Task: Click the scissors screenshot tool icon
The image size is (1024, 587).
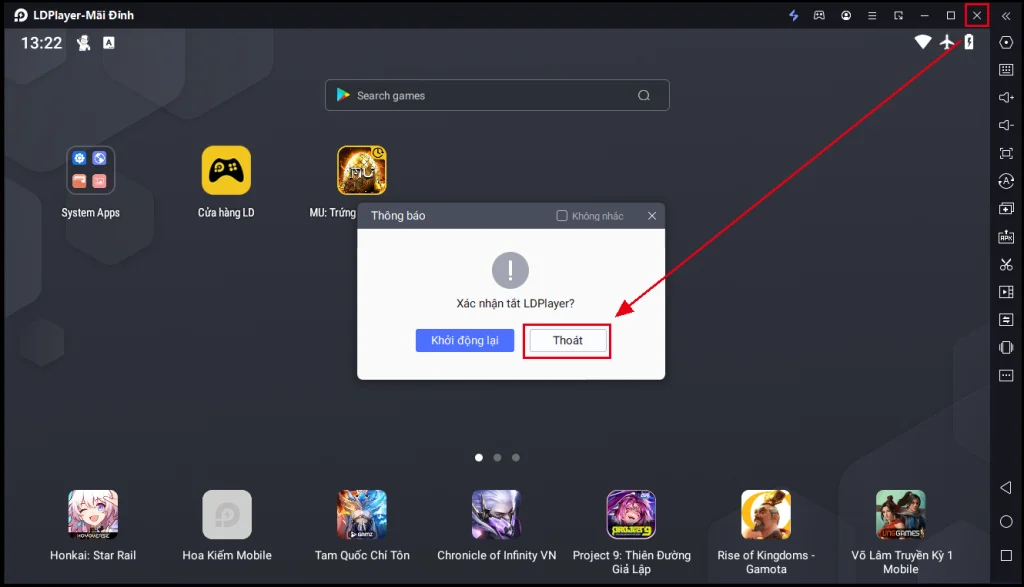Action: pyautogui.click(x=1006, y=264)
